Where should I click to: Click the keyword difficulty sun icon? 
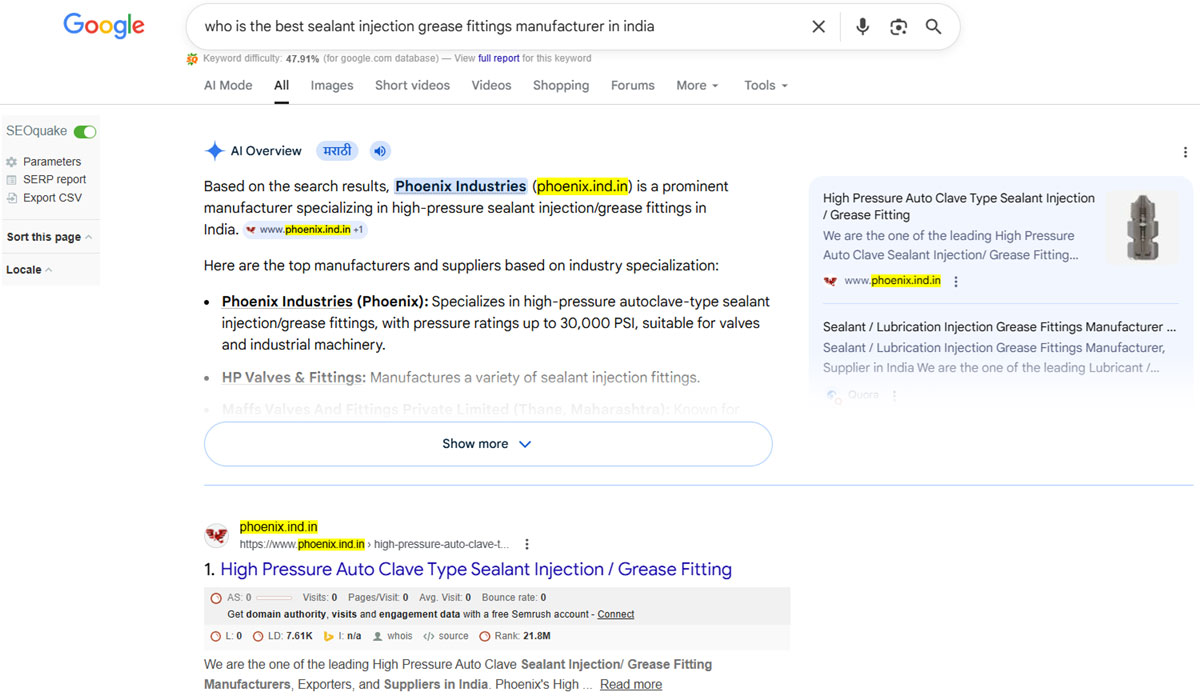192,59
